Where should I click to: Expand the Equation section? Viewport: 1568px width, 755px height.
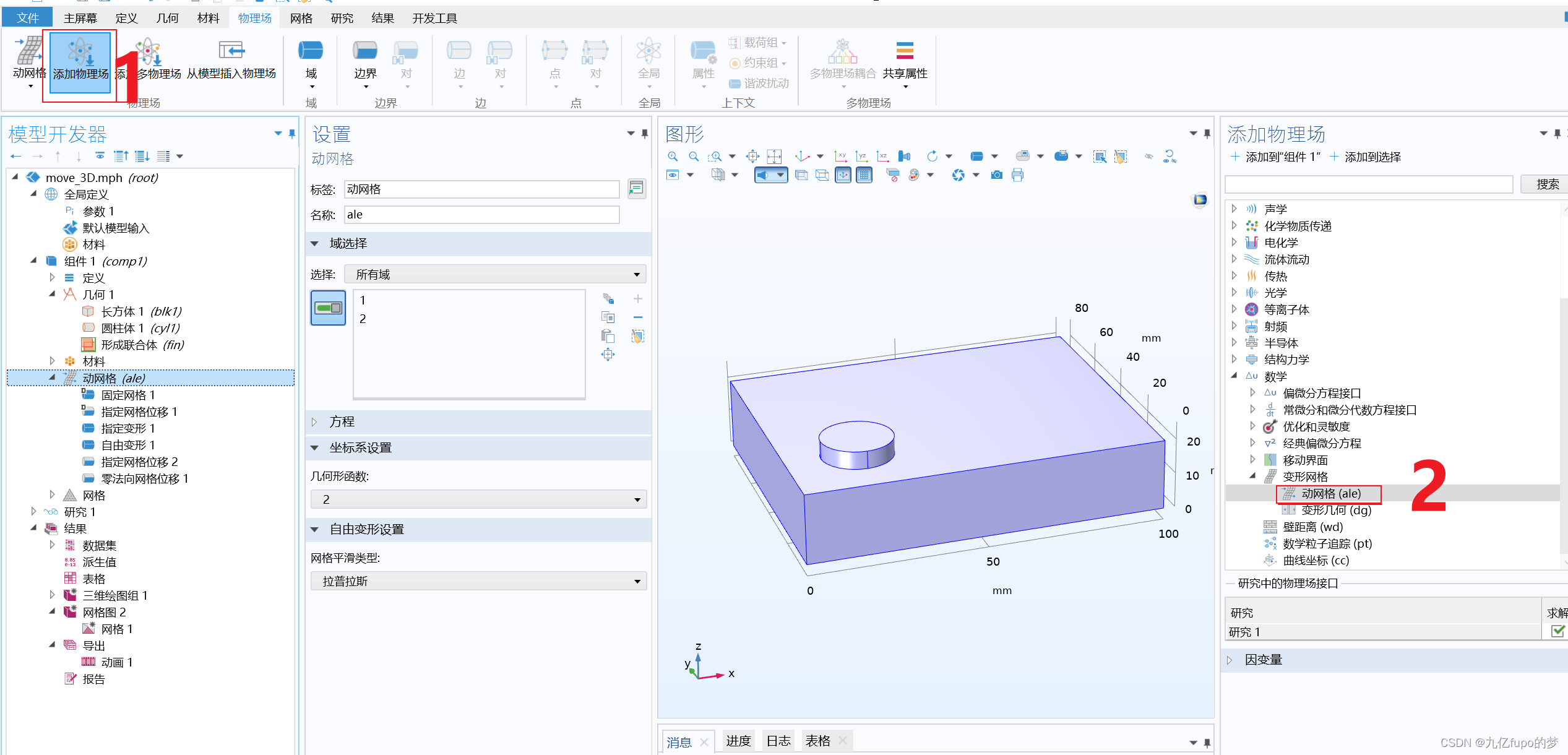pos(342,421)
